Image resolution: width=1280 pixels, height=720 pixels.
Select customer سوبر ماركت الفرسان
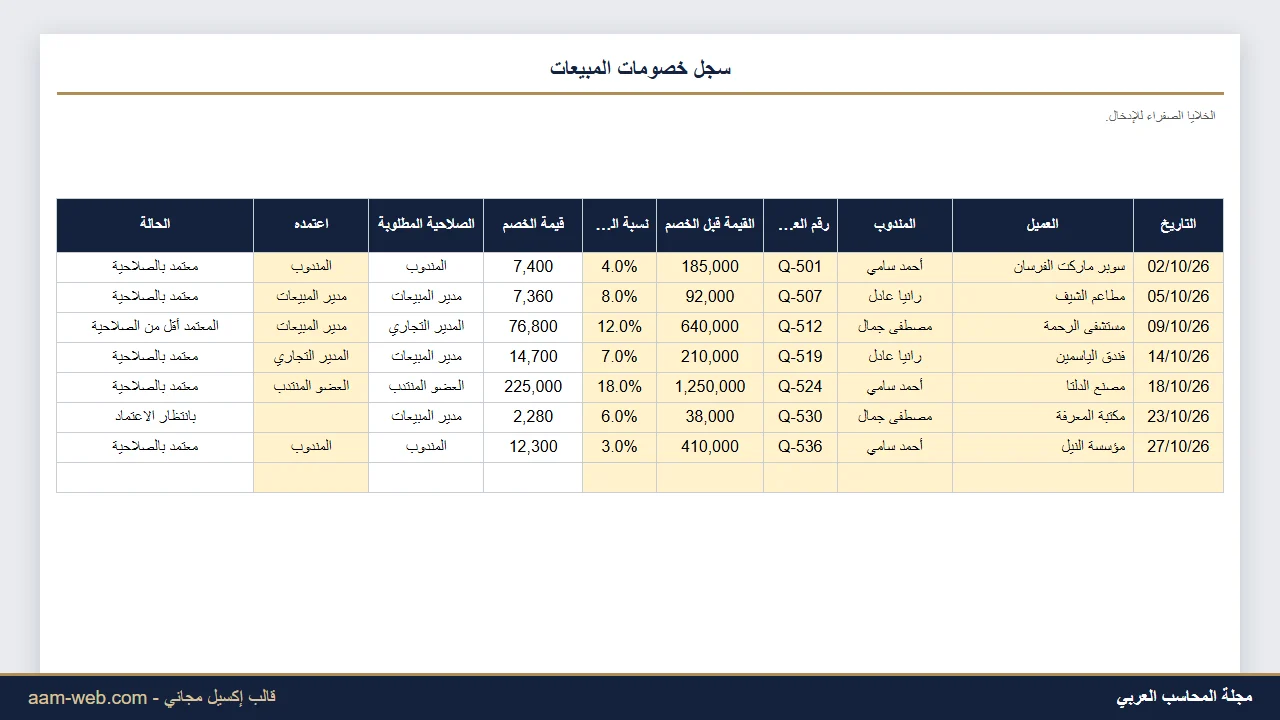tap(1043, 267)
